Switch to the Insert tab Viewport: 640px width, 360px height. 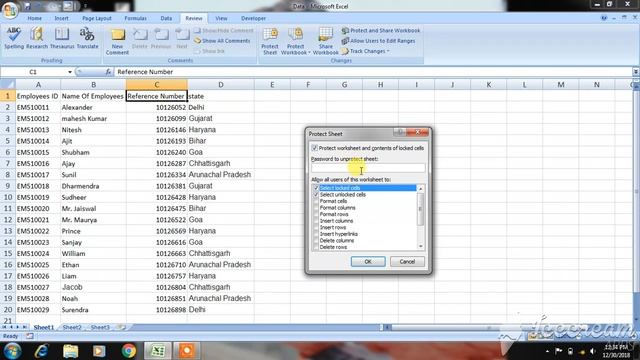tap(61, 18)
